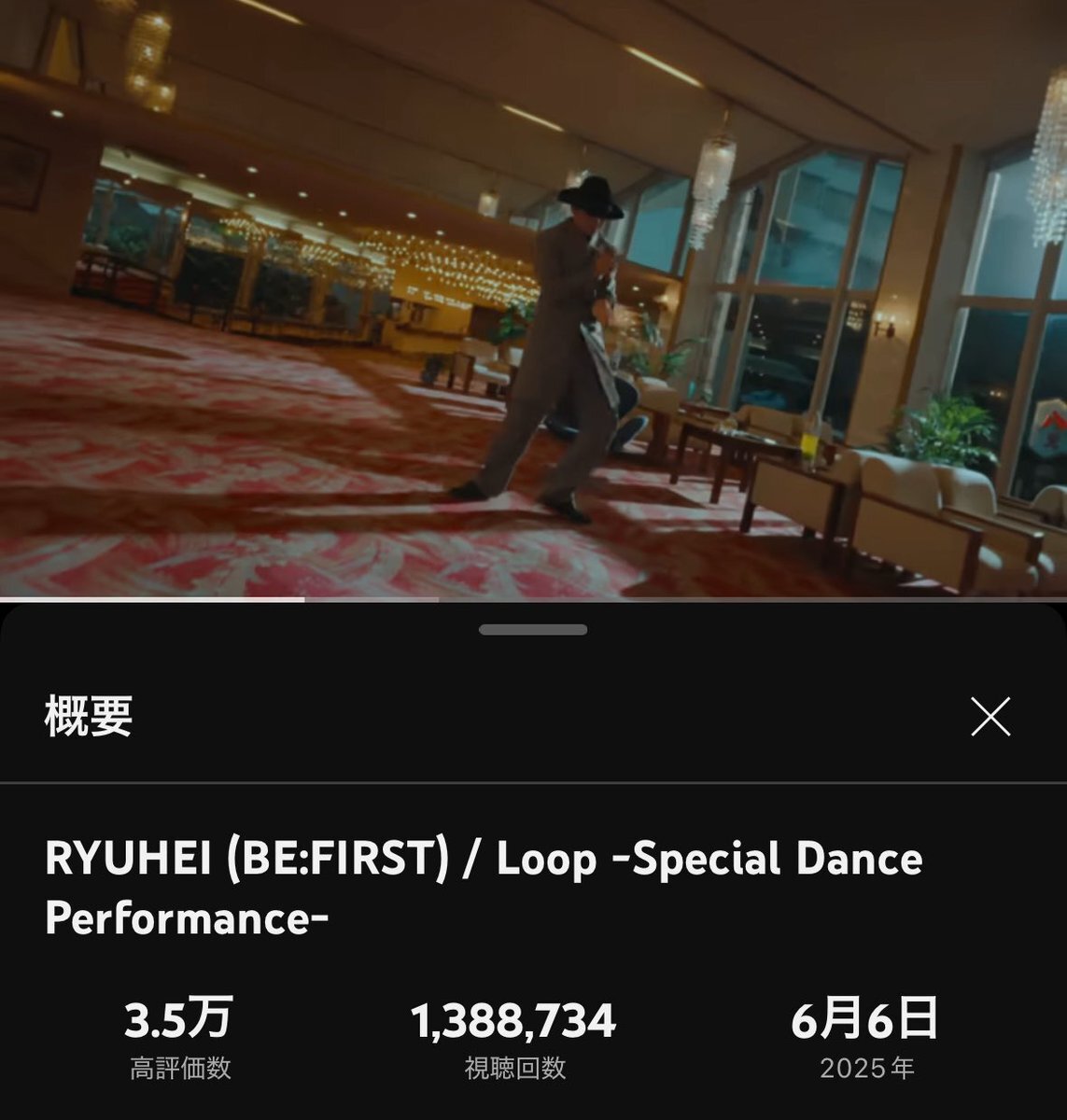Tap the 1,388,734 view count
Viewport: 1067px width, 1120px height.
(x=514, y=1020)
